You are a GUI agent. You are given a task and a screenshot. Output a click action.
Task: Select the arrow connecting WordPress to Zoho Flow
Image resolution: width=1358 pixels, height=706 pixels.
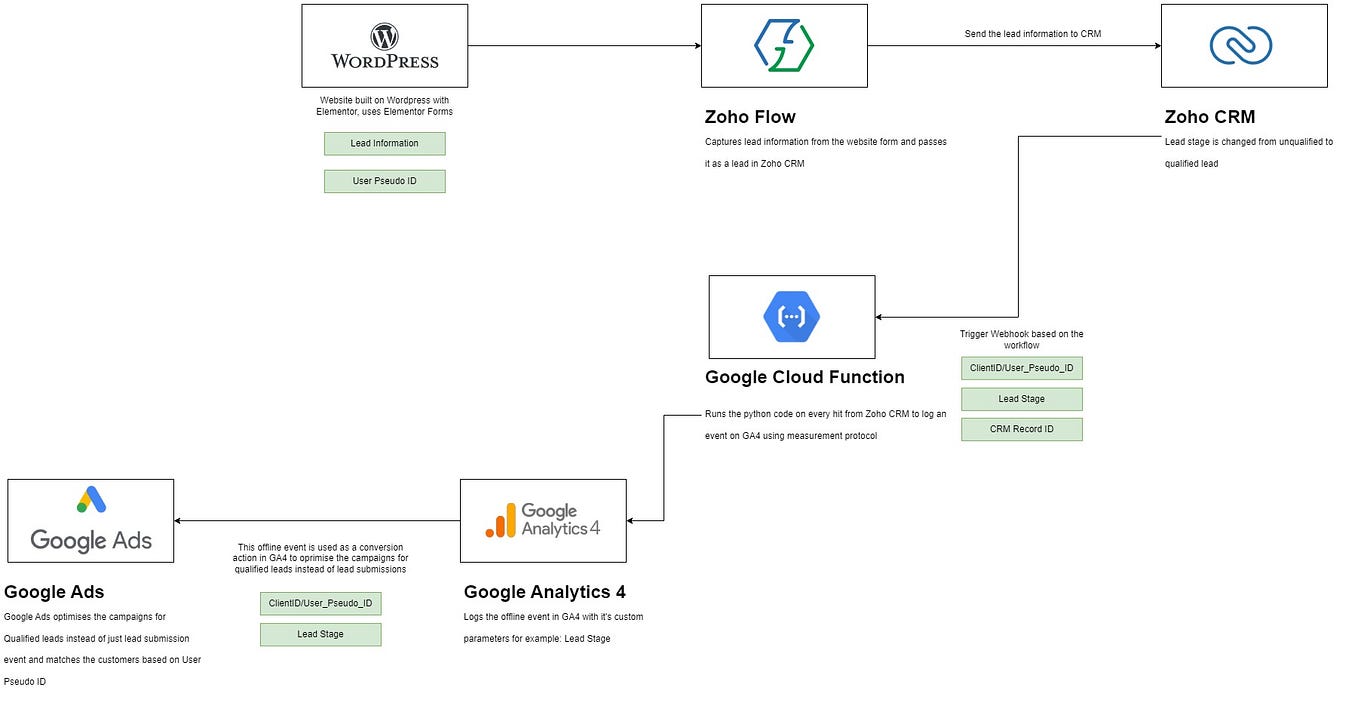[585, 44]
